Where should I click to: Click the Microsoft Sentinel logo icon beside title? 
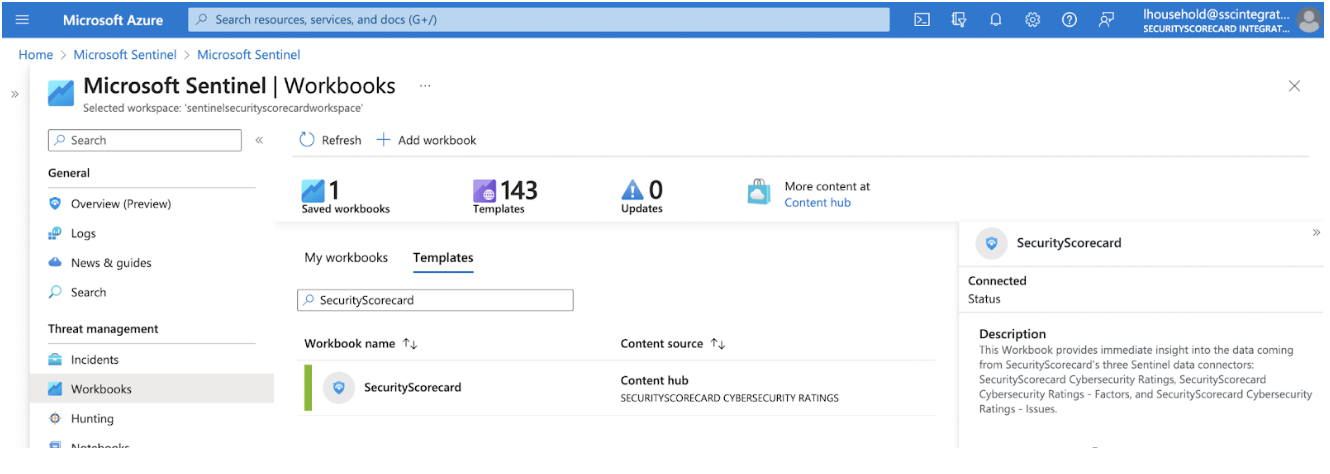tap(61, 92)
